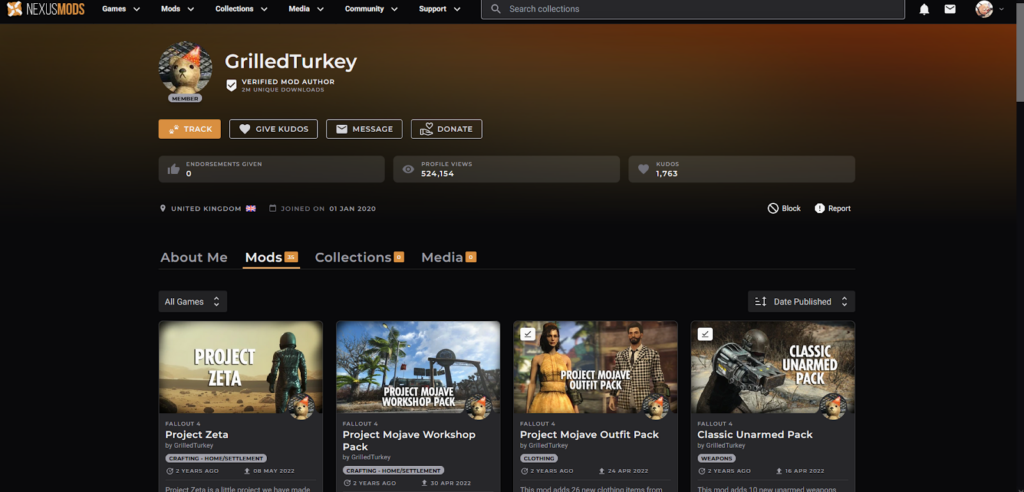Open the messages envelope icon in header
Viewport: 1024px width, 492px height.
coord(950,9)
